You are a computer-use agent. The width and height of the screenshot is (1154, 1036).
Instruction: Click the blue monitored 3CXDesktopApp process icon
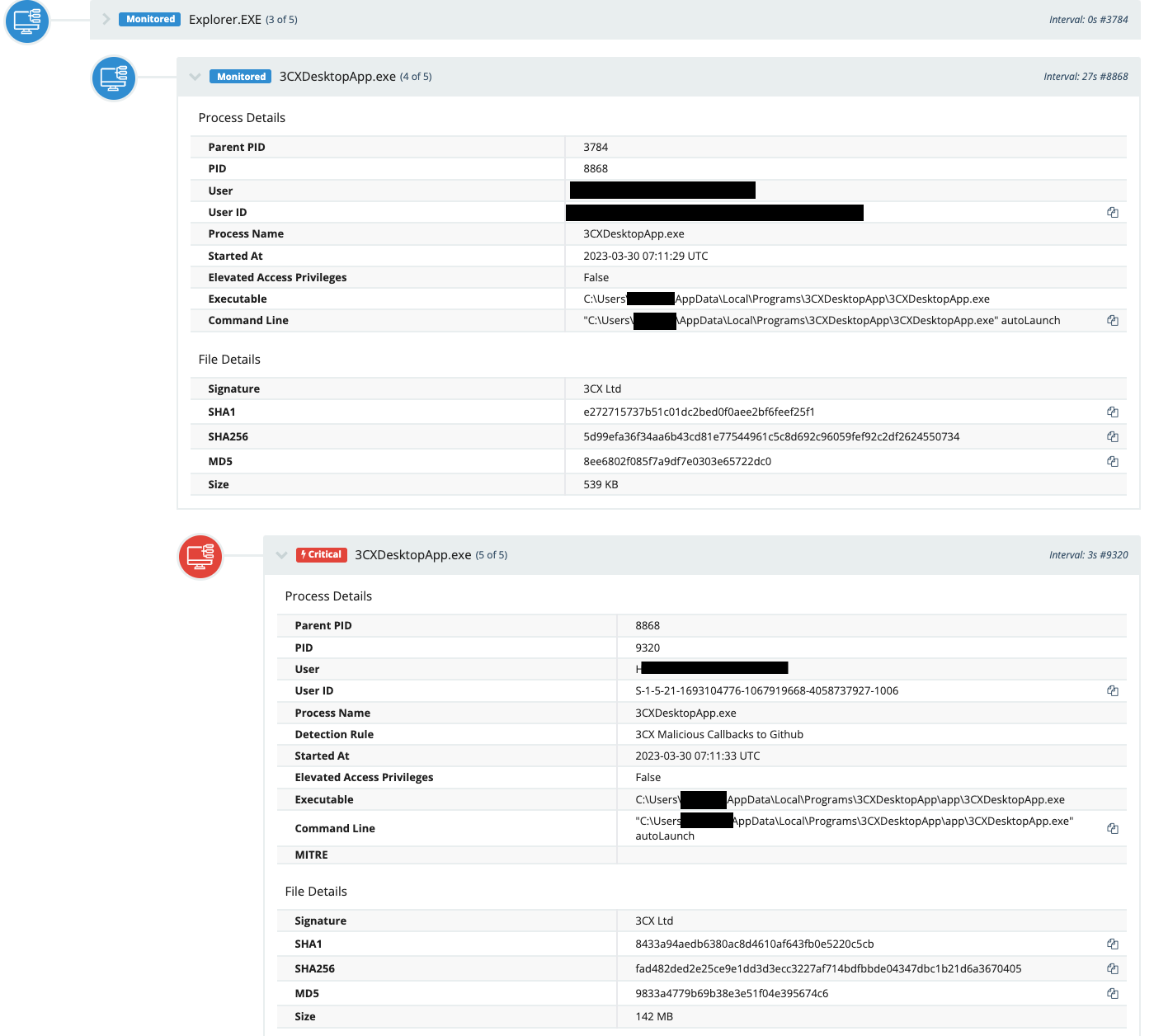(113, 78)
